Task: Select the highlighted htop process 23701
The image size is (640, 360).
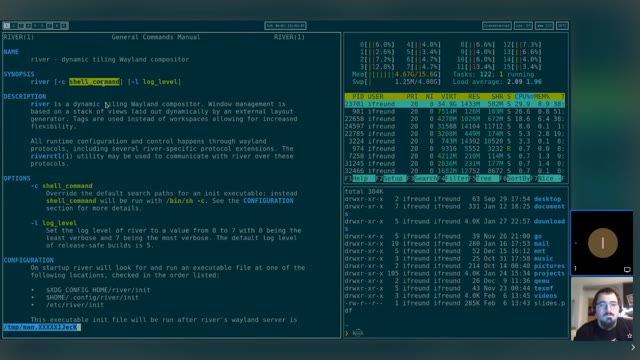Action: point(455,104)
